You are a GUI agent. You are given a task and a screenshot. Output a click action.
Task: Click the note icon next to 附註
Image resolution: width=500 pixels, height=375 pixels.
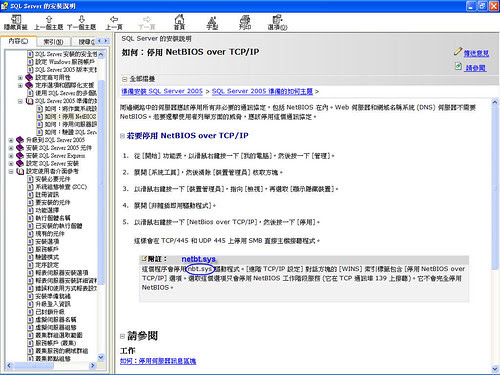click(x=144, y=258)
